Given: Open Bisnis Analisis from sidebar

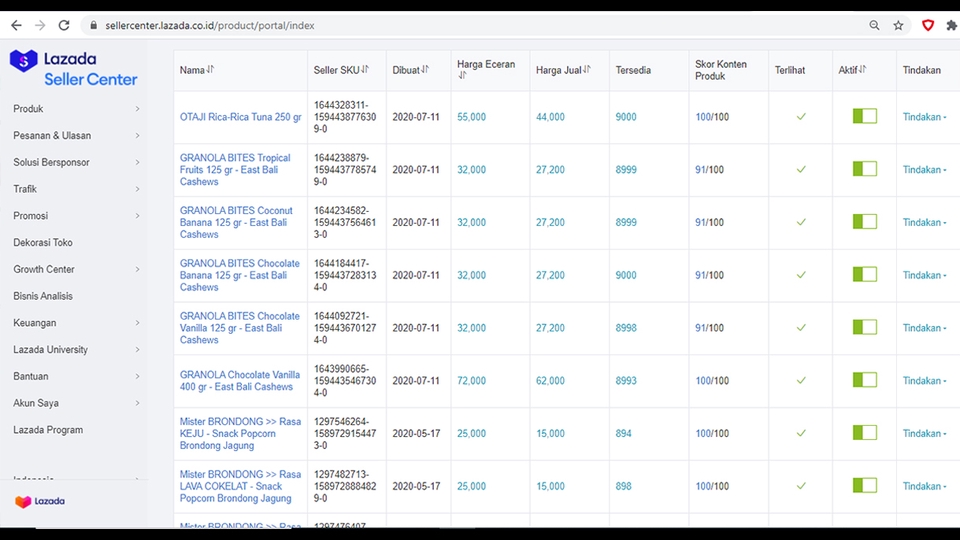Looking at the screenshot, I should [x=43, y=296].
